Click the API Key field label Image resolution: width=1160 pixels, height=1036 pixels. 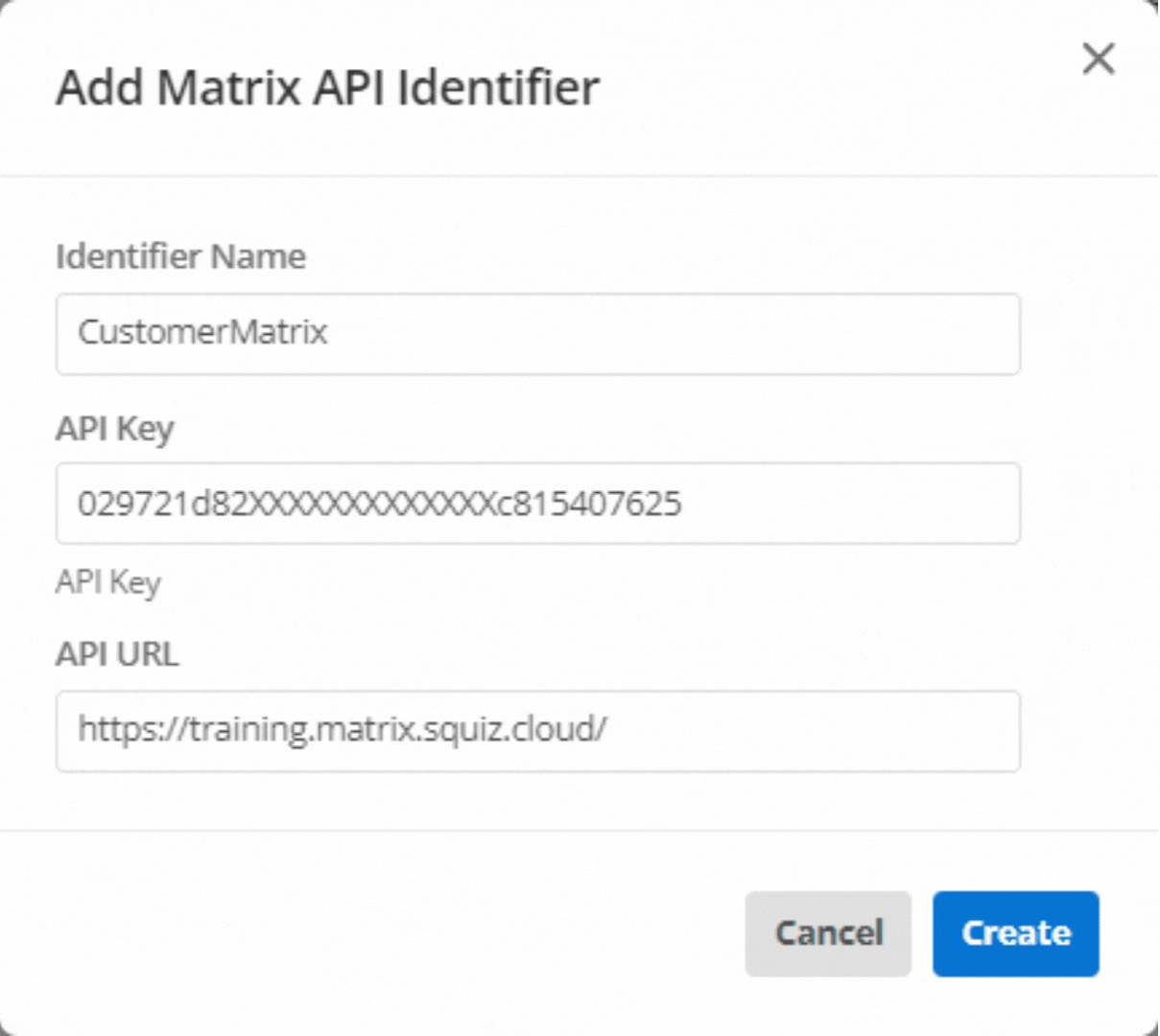tap(114, 429)
